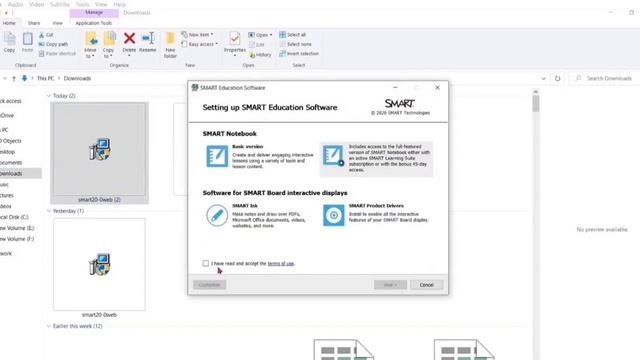The height and width of the screenshot is (360, 640).
Task: Open the Application Tools tab
Action: 94,23
